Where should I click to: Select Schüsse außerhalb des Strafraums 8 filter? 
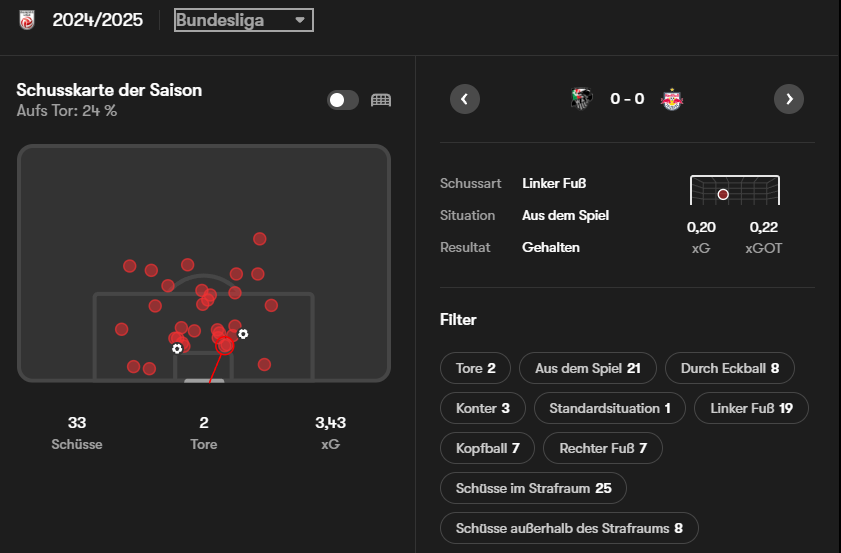[x=568, y=528]
